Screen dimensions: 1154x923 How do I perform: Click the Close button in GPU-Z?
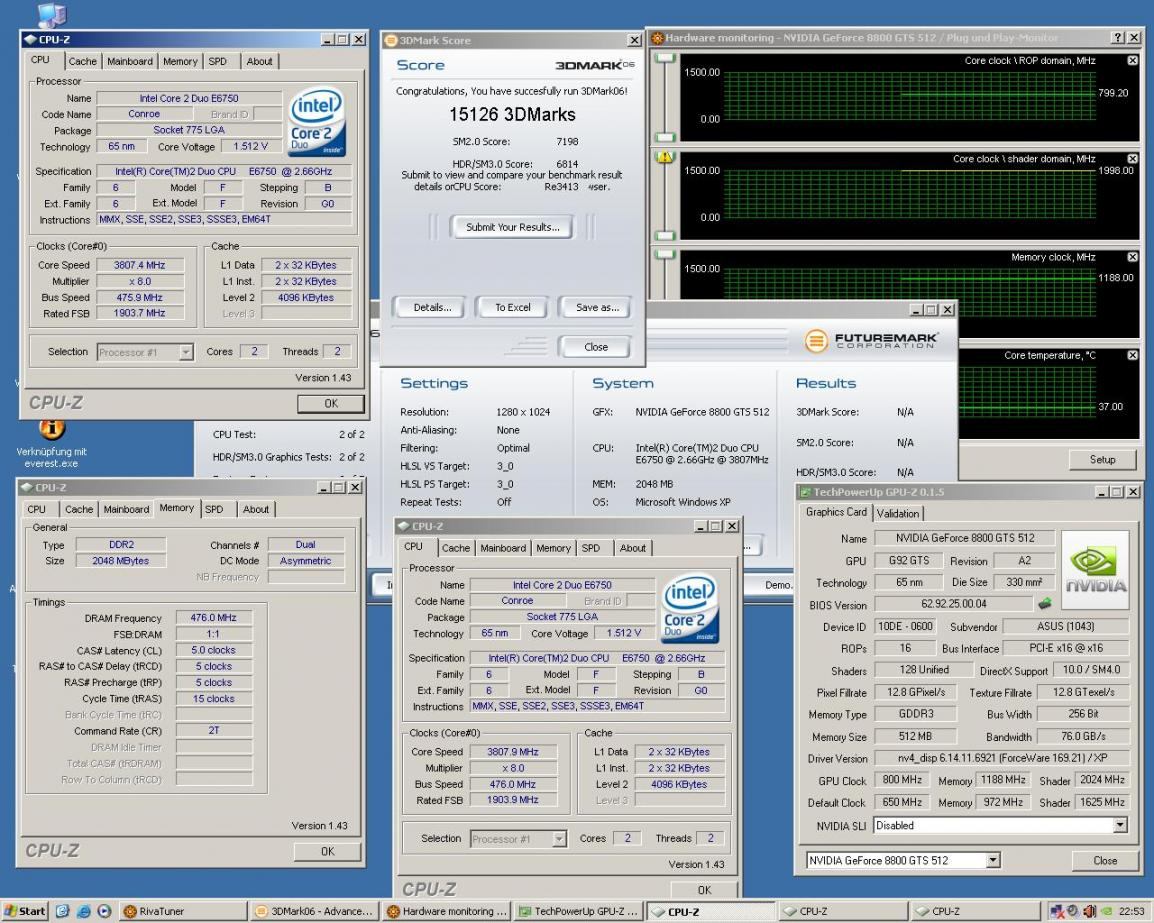1105,860
